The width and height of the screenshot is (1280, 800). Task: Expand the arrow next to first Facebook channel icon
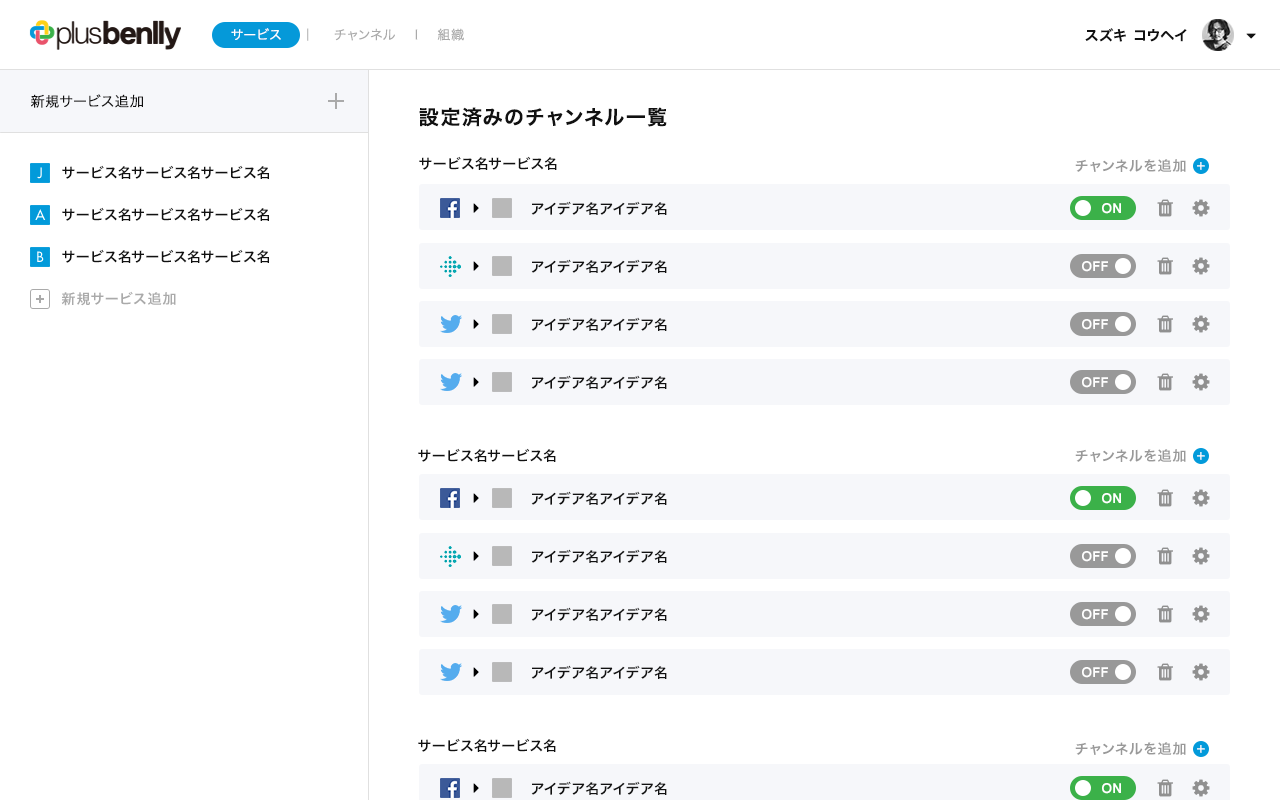(x=476, y=208)
